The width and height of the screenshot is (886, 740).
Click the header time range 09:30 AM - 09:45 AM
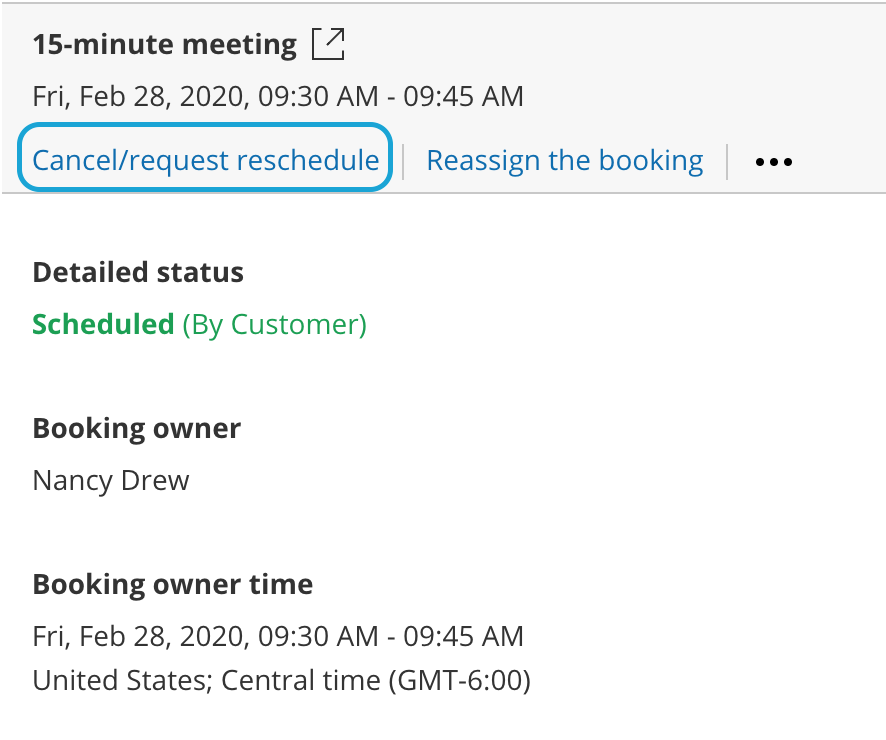click(x=391, y=97)
